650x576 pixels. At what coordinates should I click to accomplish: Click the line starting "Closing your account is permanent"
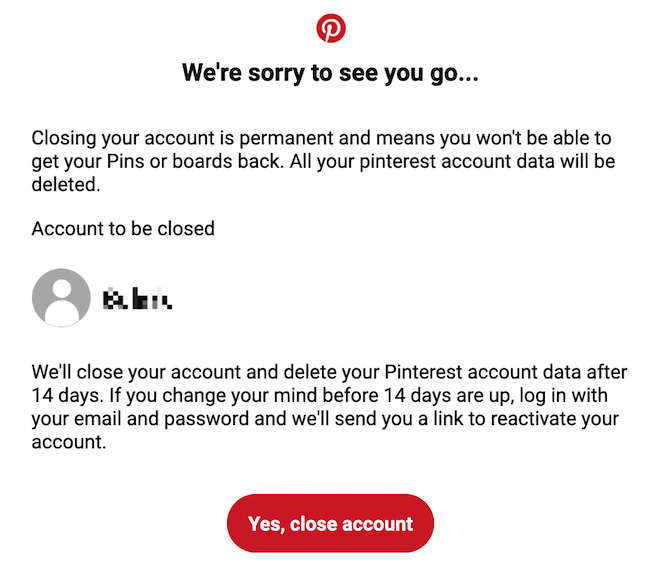pos(322,138)
